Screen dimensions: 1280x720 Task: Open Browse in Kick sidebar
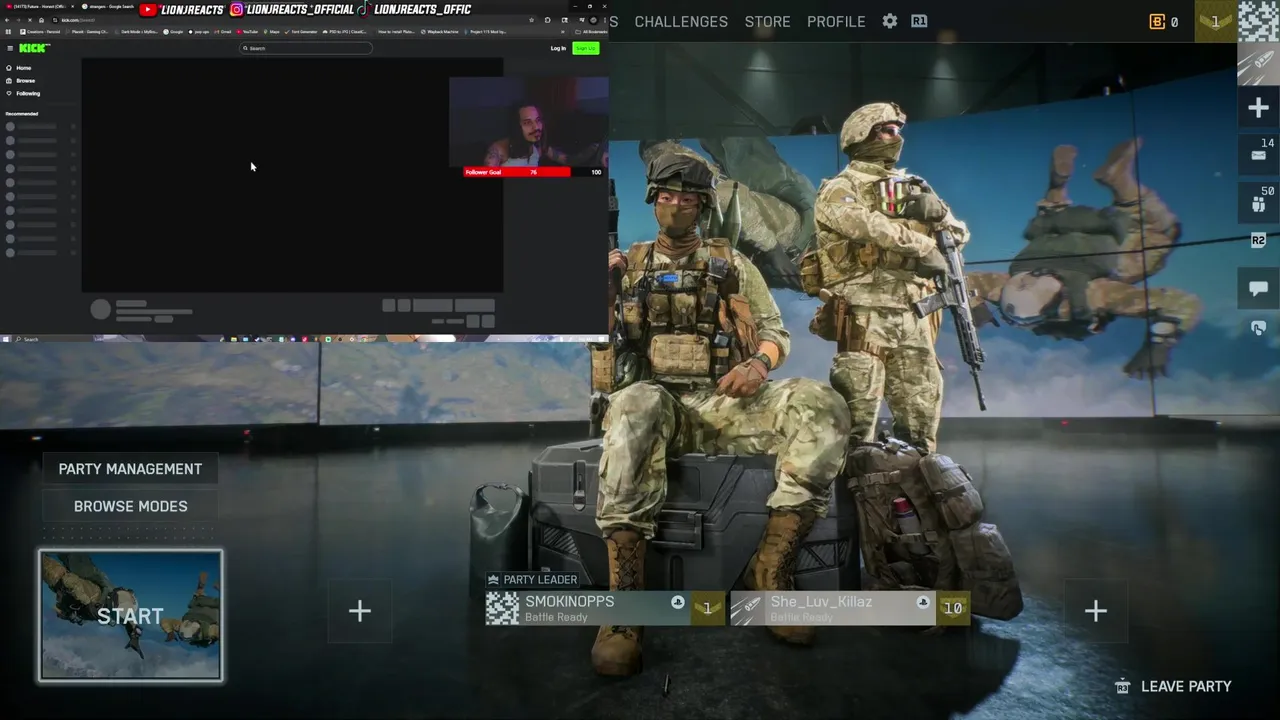tap(21, 81)
